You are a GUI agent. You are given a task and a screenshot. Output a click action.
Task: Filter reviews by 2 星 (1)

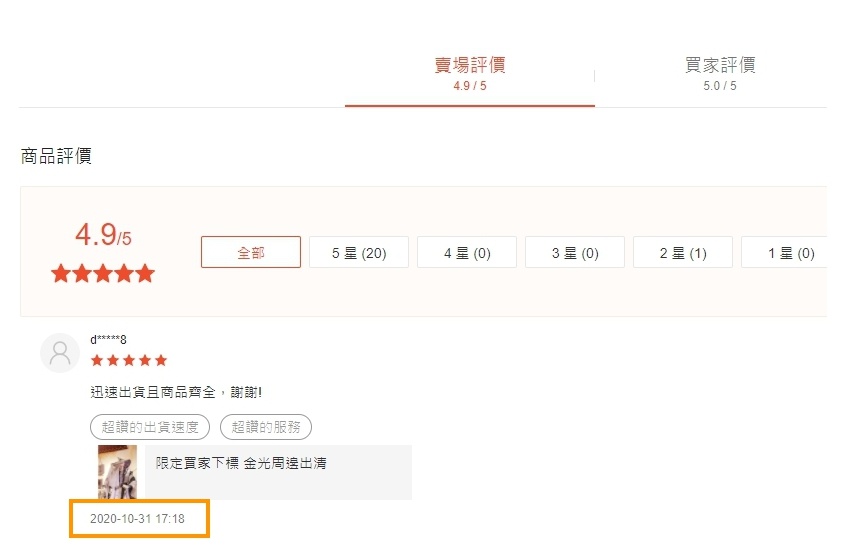pyautogui.click(x=683, y=252)
